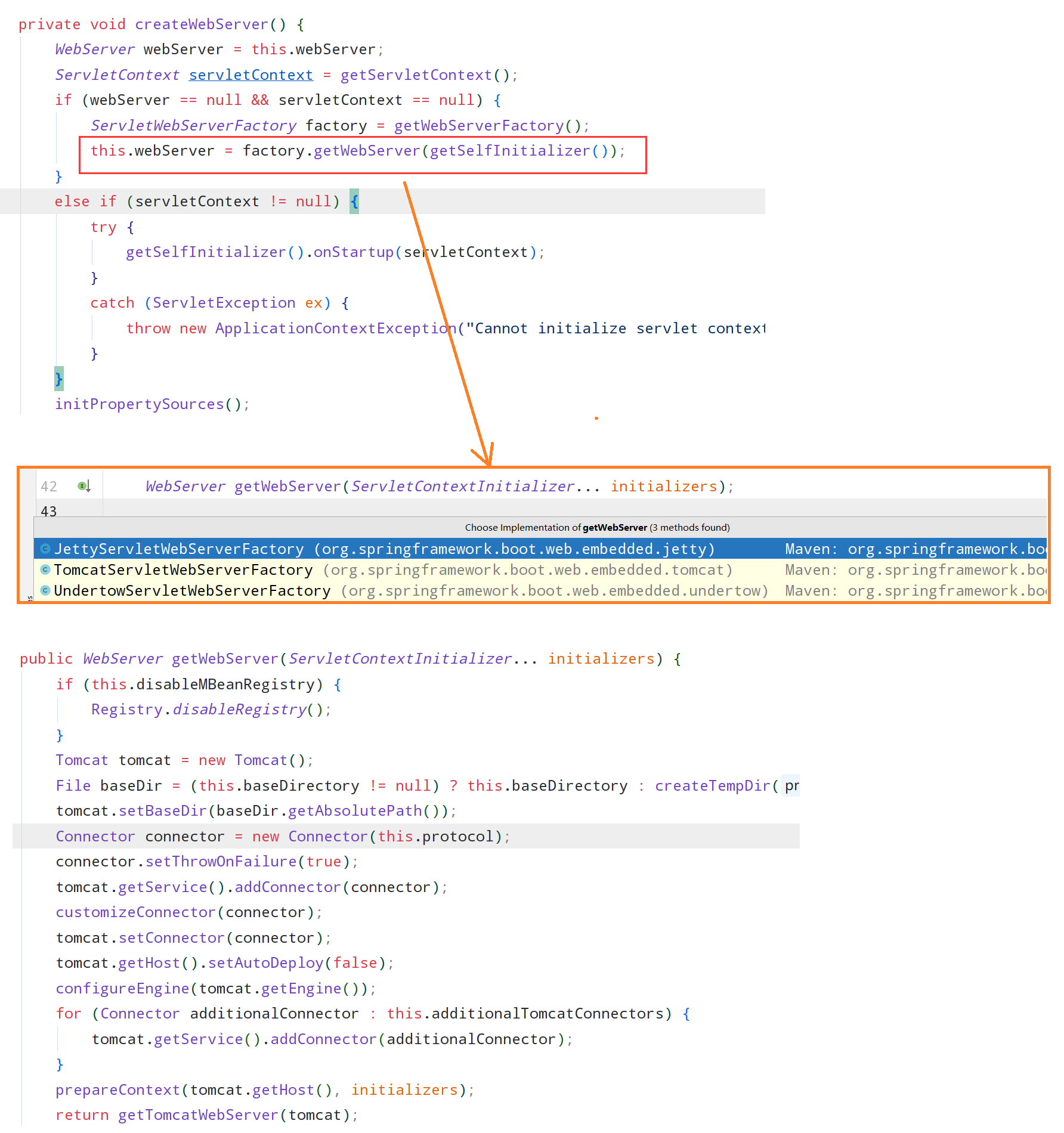Click the class icon beside JettyServletWebServerFactory
Image resolution: width=1064 pixels, height=1133 pixels.
point(45,549)
